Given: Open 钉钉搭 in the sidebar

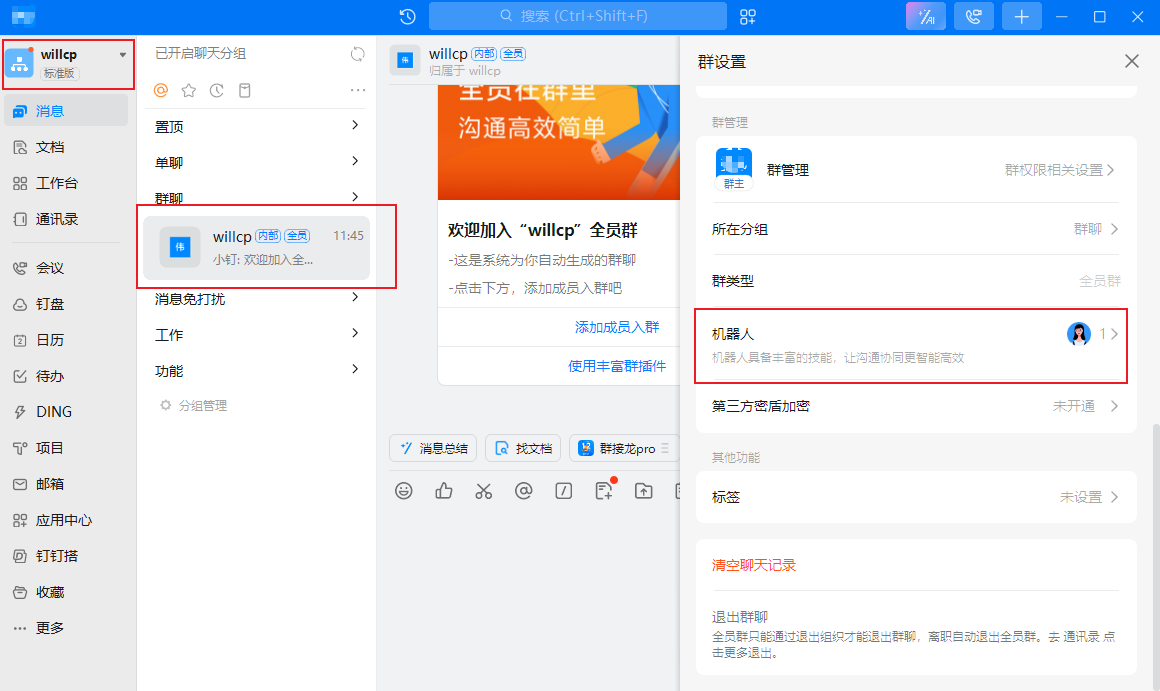Looking at the screenshot, I should [x=66, y=556].
